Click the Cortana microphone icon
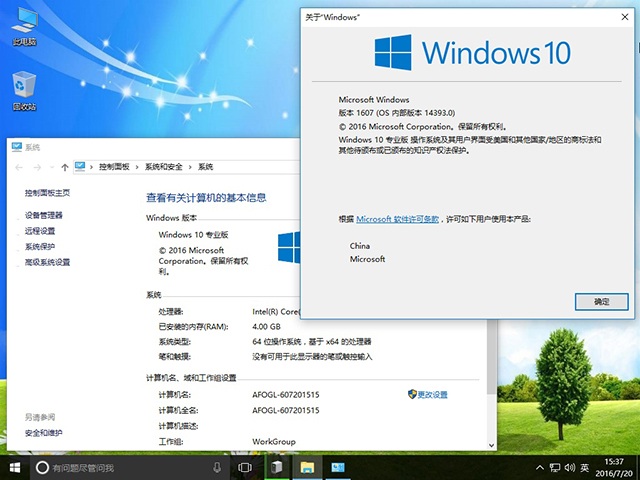The width and height of the screenshot is (640, 480). [x=217, y=467]
